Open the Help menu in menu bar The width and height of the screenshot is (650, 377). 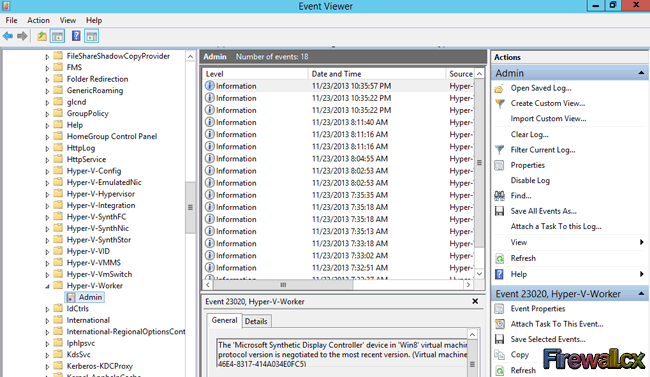[94, 20]
